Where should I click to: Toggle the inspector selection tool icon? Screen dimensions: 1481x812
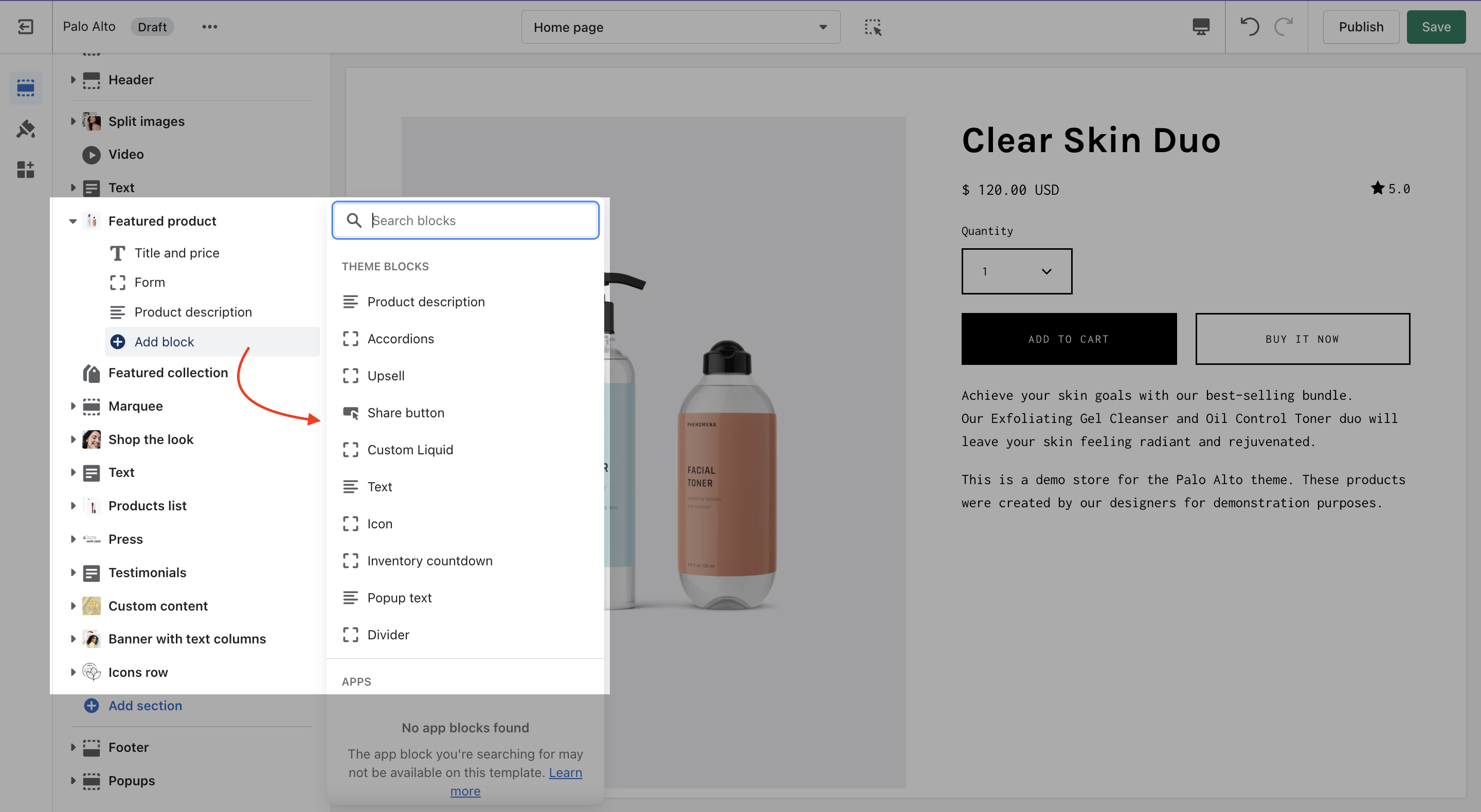[x=873, y=27]
